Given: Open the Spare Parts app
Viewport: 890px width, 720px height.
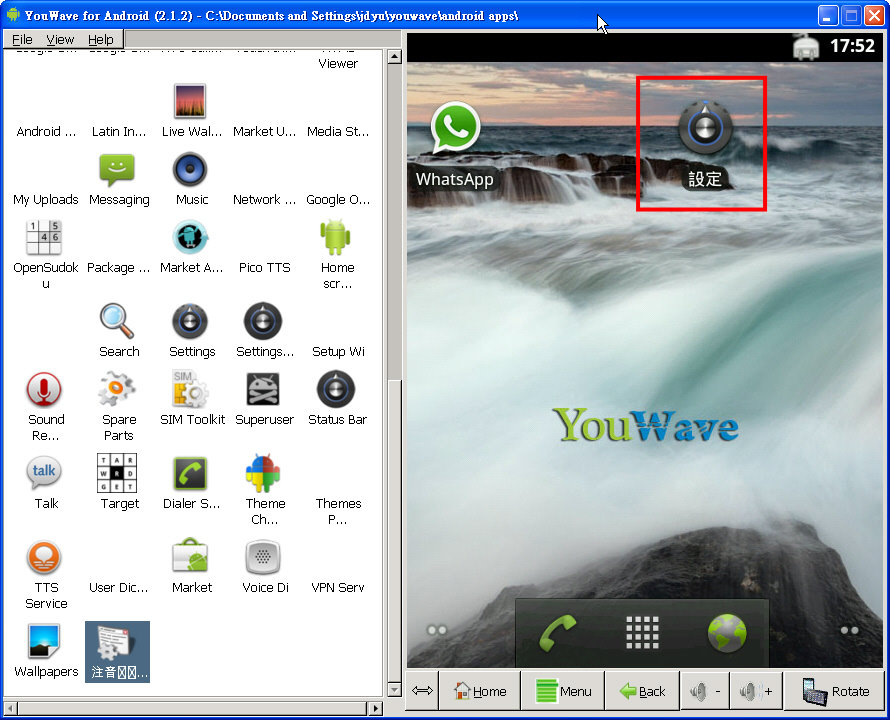Looking at the screenshot, I should (x=117, y=390).
